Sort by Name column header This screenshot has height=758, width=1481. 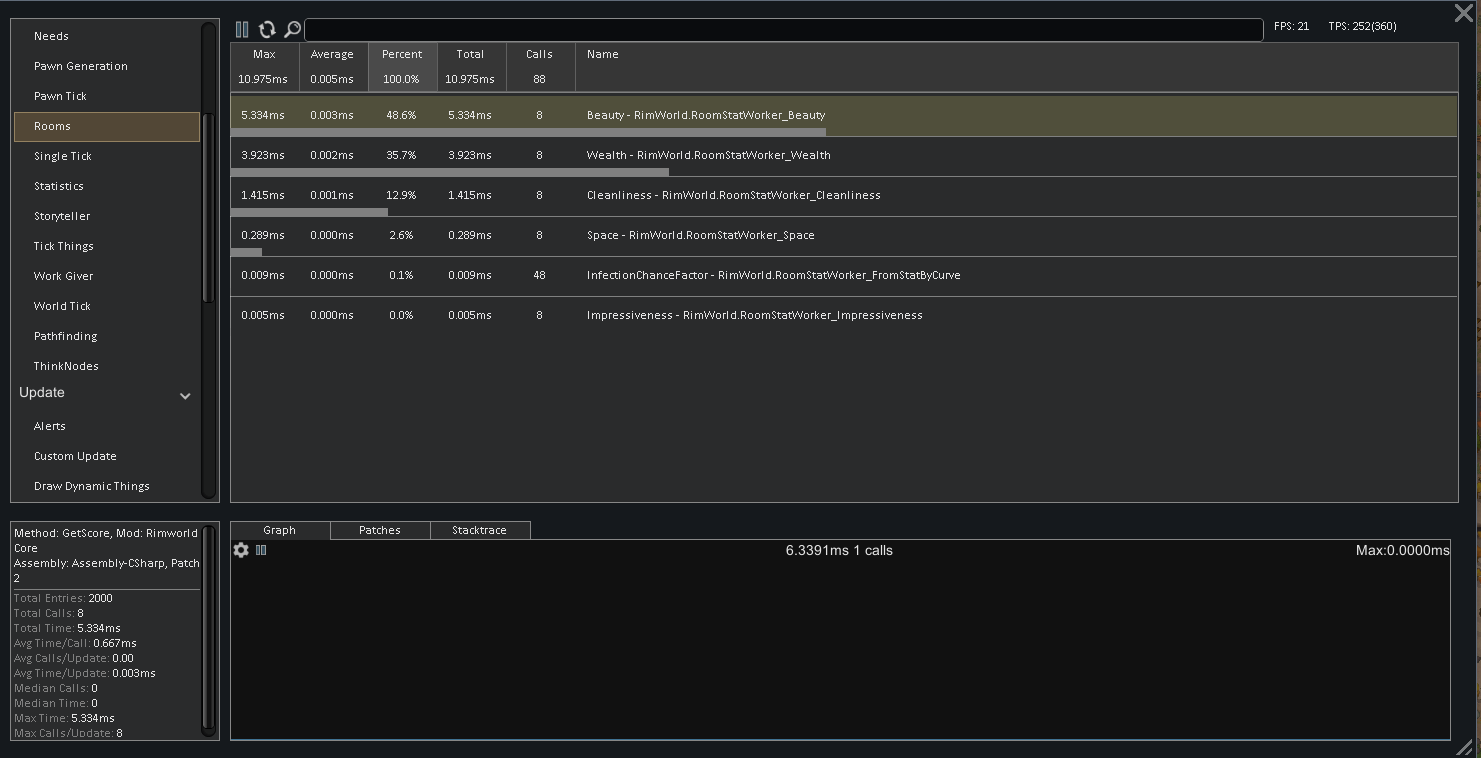pos(1016,67)
